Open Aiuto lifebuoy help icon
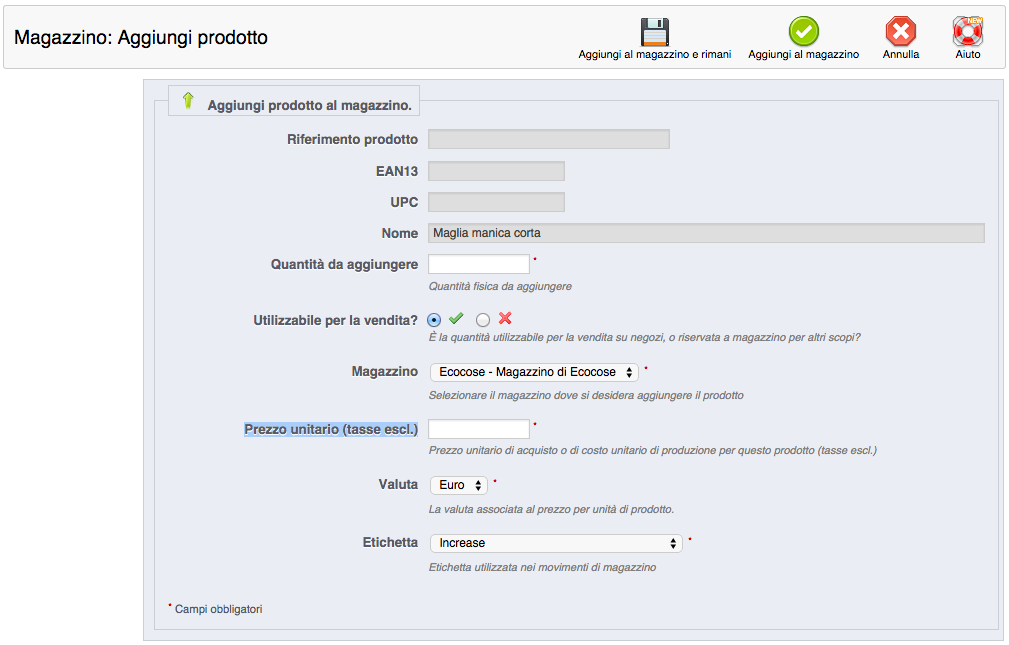Screen dimensions: 1009x645 pos(967,31)
